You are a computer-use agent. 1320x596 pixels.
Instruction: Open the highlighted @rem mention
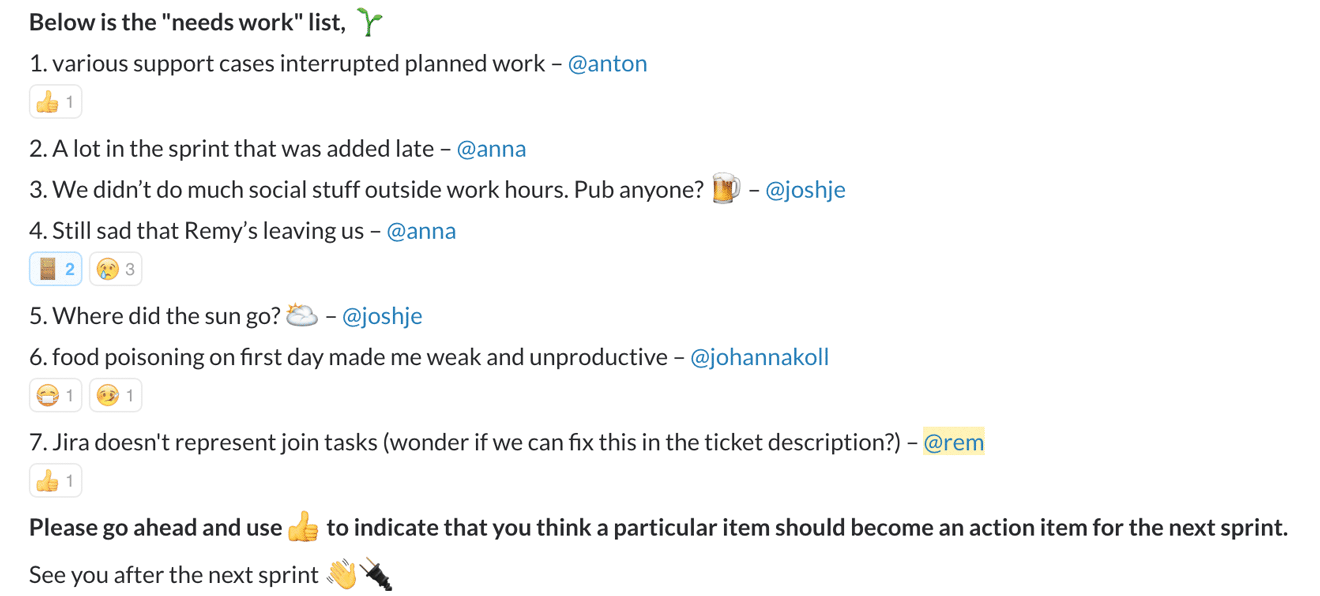(x=953, y=442)
